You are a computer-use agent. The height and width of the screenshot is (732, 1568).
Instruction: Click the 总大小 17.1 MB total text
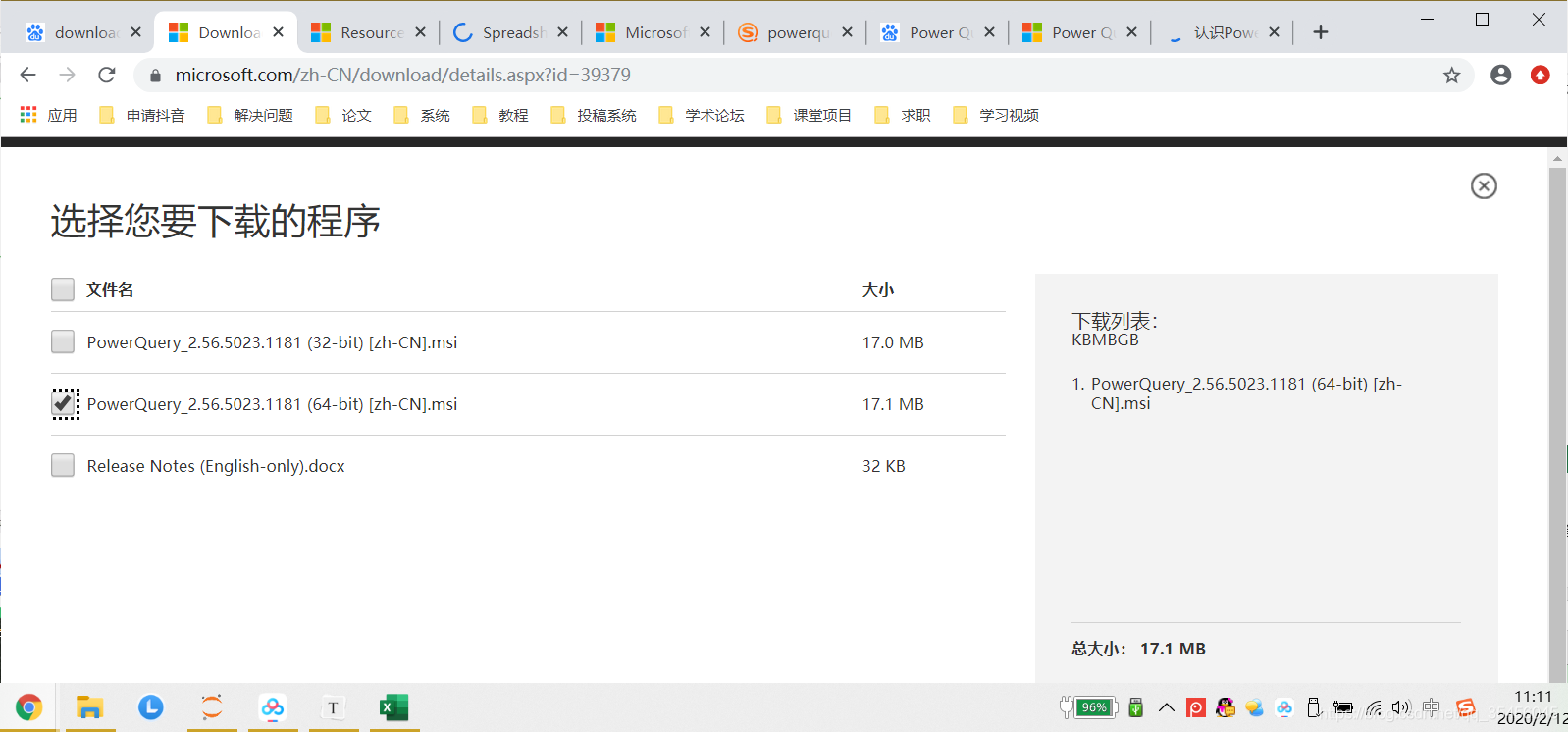[x=1138, y=649]
